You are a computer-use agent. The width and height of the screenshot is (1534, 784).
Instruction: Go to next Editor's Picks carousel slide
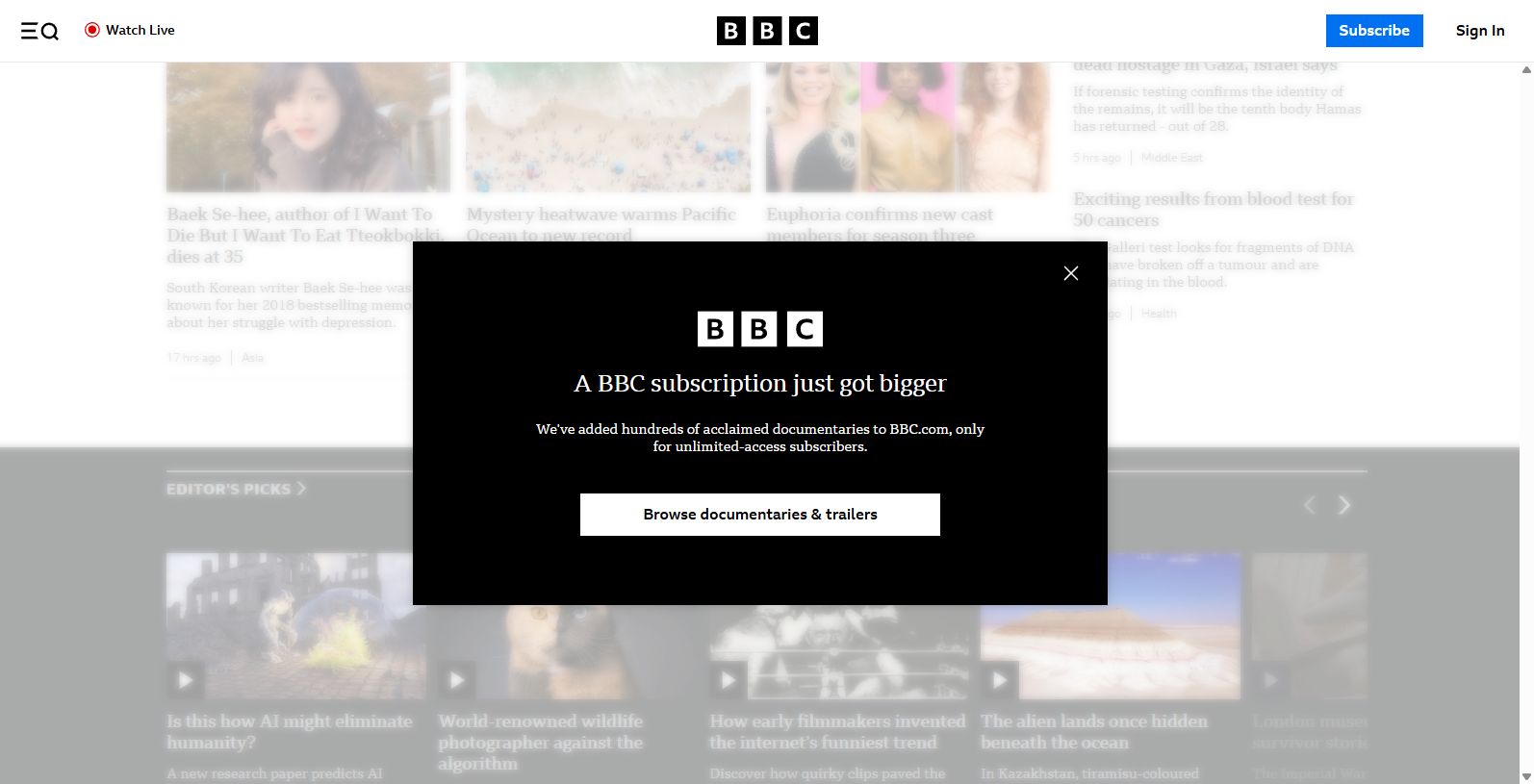pos(1344,505)
